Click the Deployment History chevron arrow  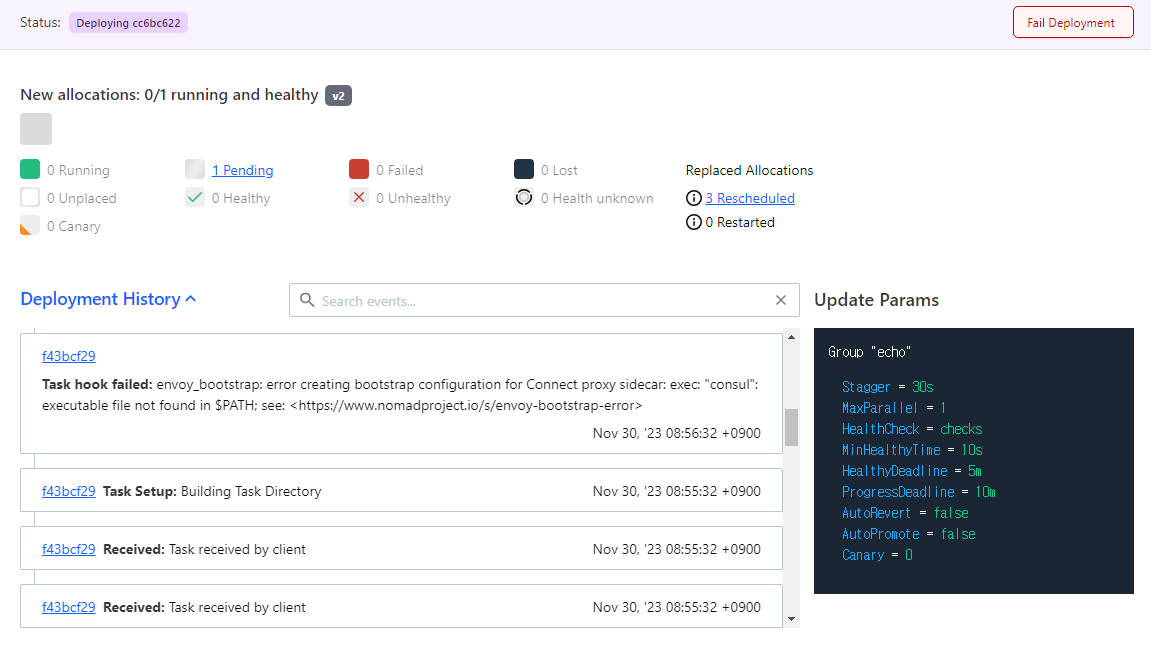pyautogui.click(x=191, y=299)
